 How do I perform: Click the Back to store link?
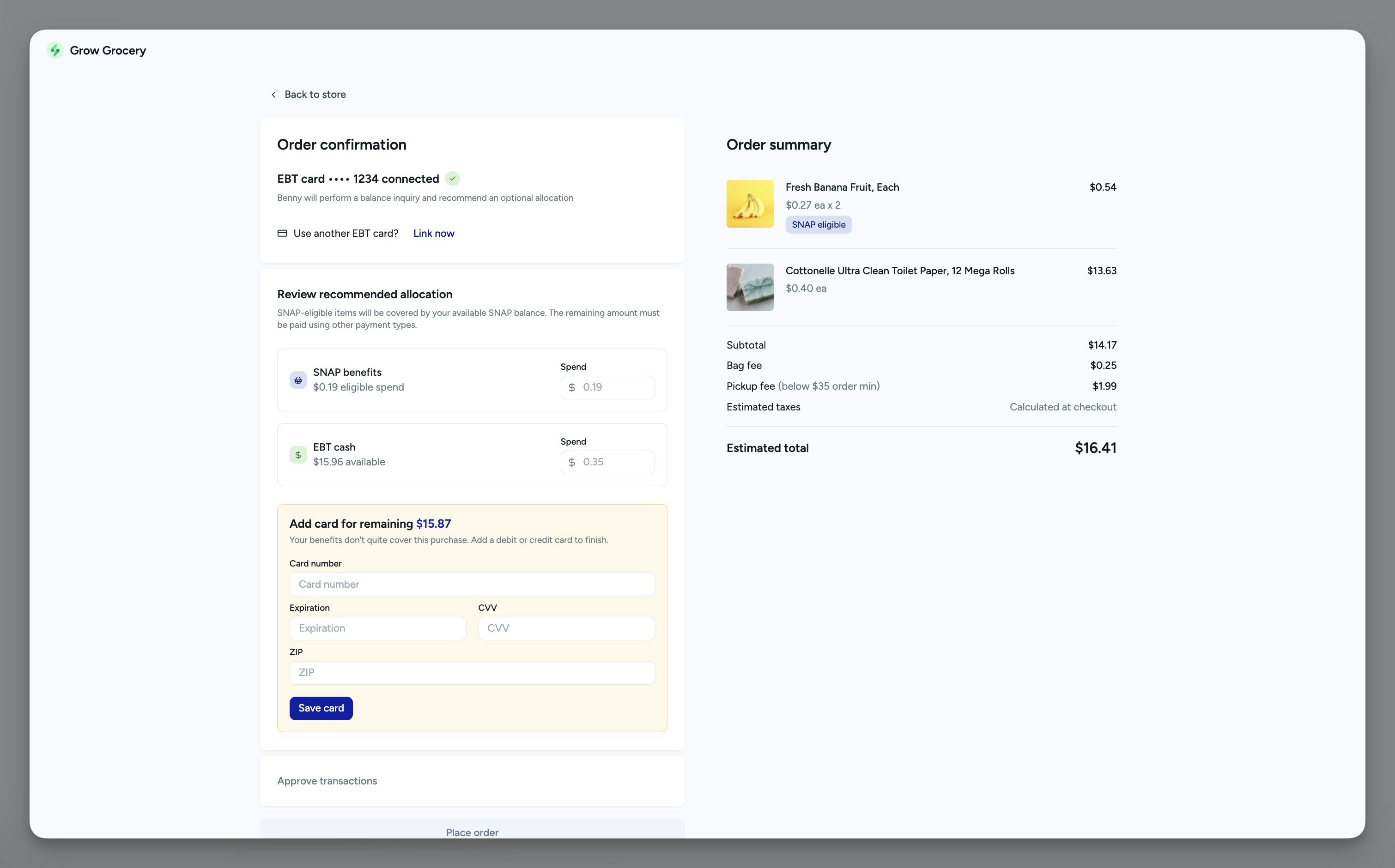pos(315,95)
